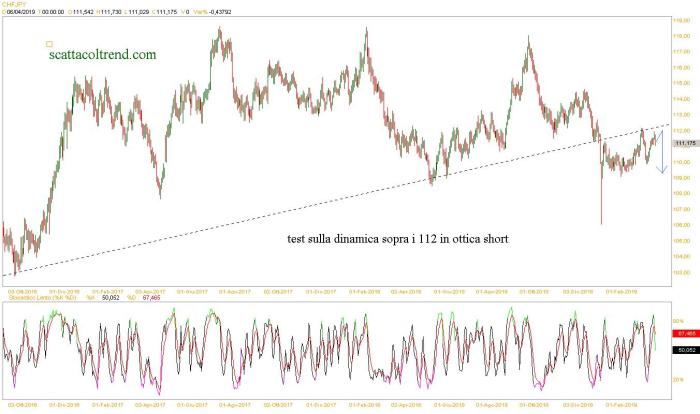Viewport: 700px width, 414px height.
Task: Click the Stocastico Lento indicator label
Action: [x=42, y=297]
